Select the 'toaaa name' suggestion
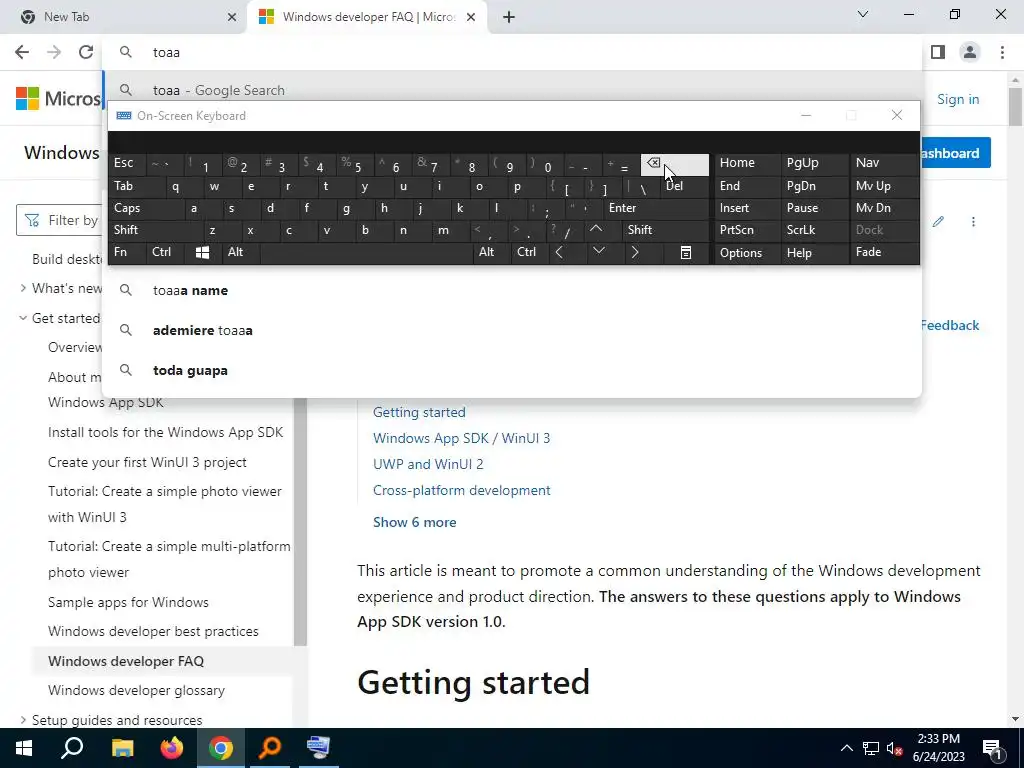The image size is (1024, 768). [x=511, y=291]
